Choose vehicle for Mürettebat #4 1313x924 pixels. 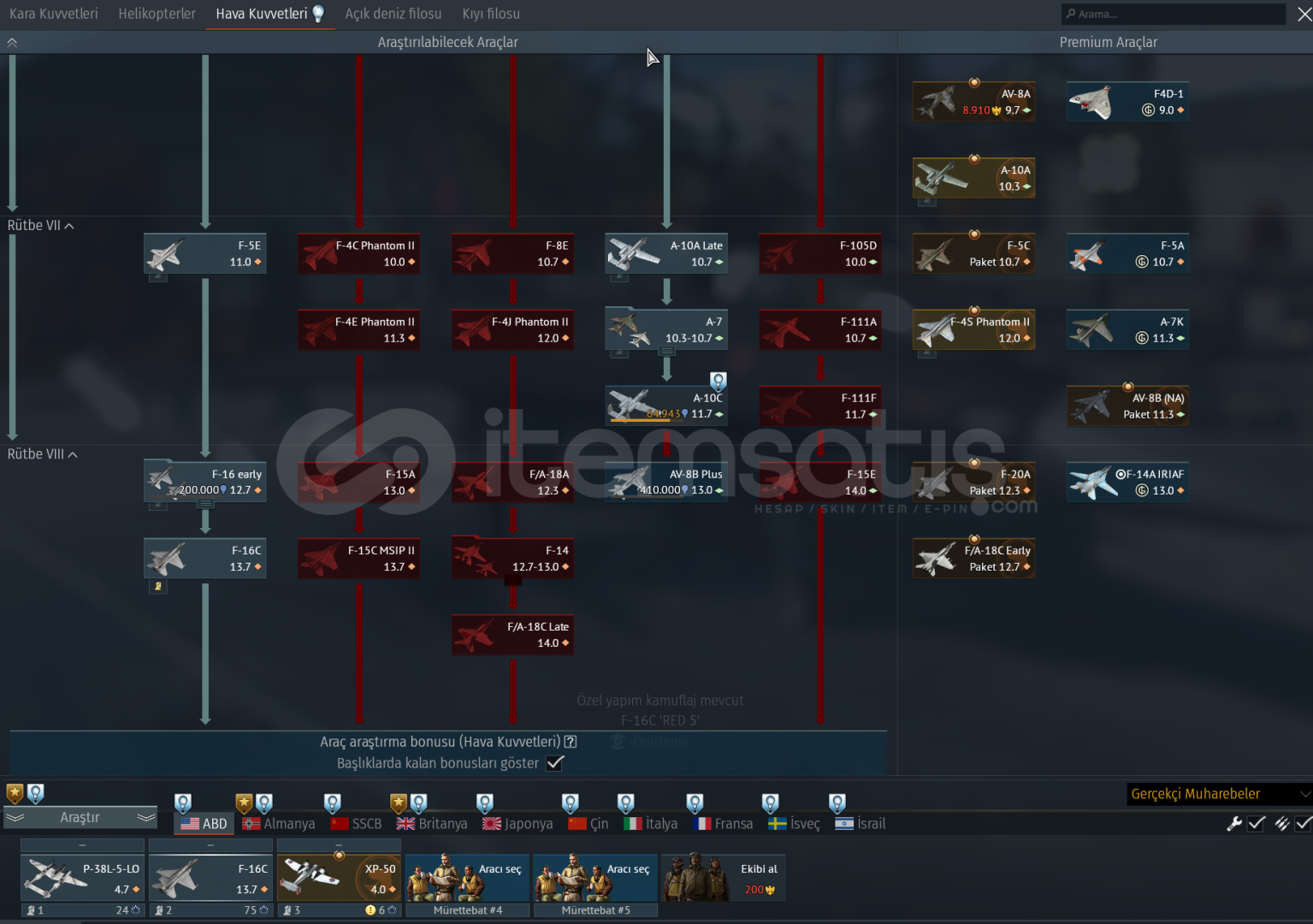click(x=467, y=879)
